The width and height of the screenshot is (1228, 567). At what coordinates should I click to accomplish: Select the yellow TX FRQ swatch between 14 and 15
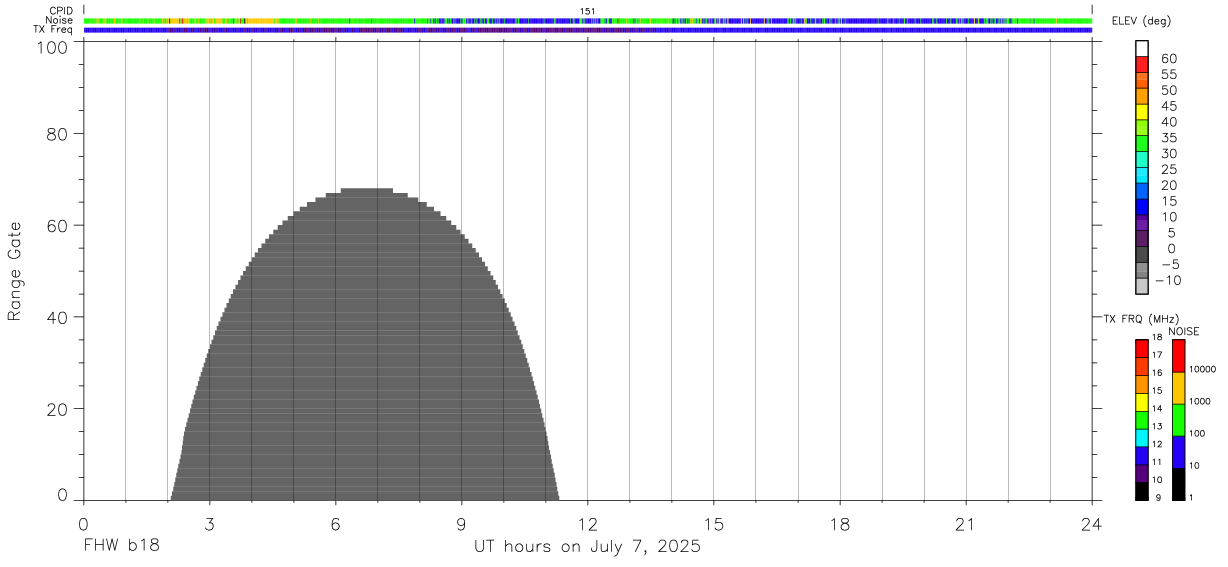pyautogui.click(x=1142, y=402)
